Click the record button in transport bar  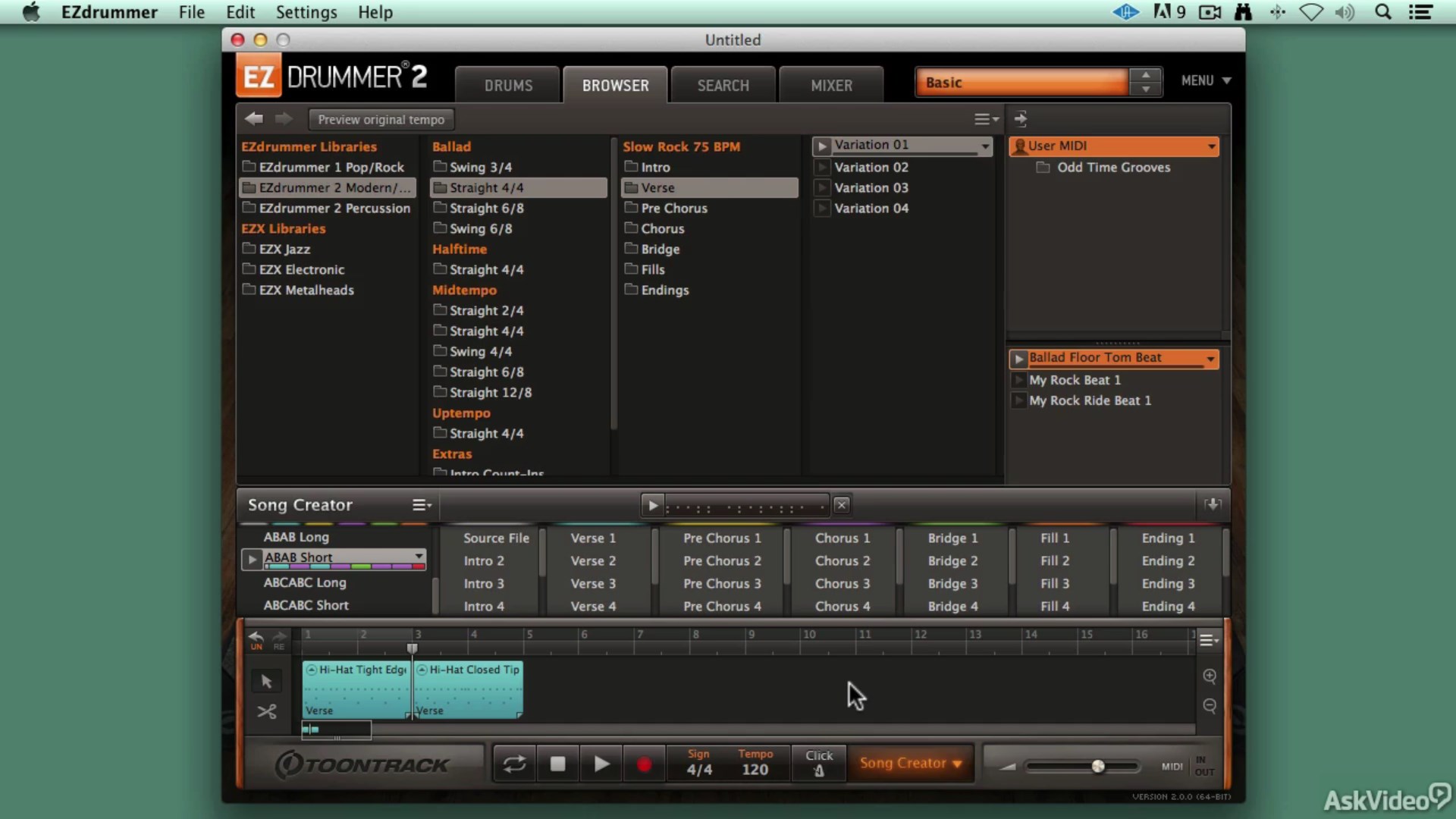coord(644,764)
